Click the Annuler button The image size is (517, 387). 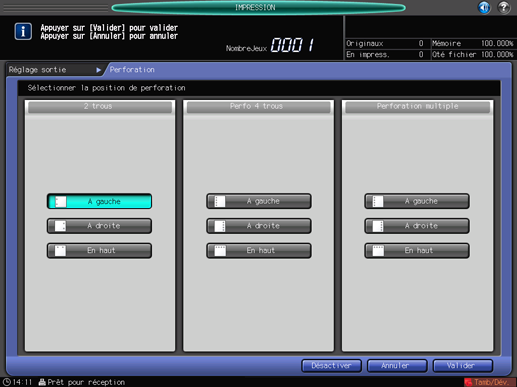(397, 366)
